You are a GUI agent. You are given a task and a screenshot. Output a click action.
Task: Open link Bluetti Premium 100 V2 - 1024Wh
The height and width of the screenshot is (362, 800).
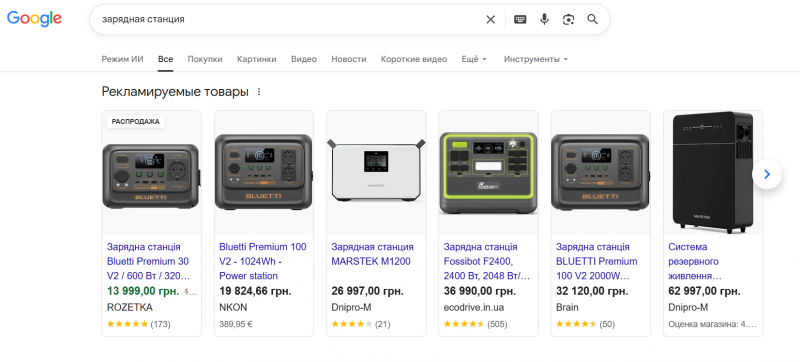(263, 262)
